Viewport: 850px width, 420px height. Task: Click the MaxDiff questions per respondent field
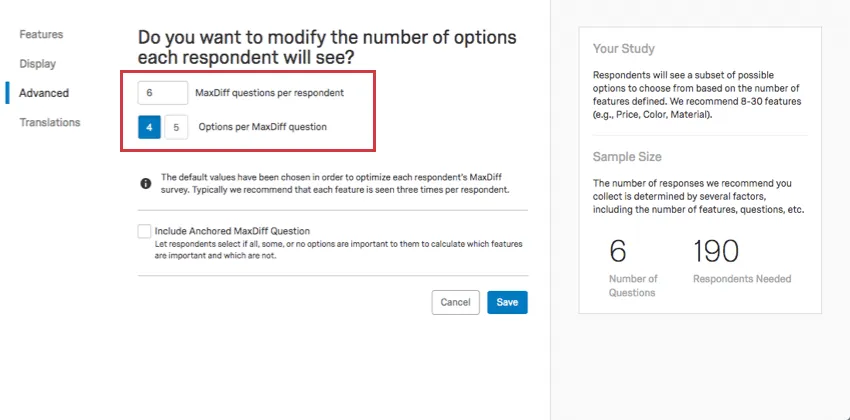(163, 92)
